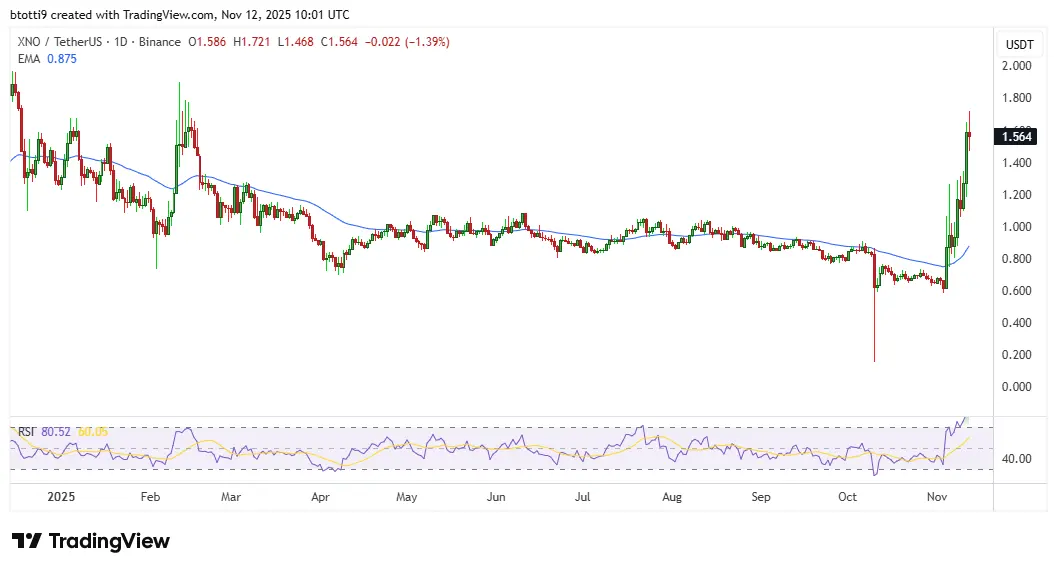Click the Apr marker on time axis

[321, 496]
